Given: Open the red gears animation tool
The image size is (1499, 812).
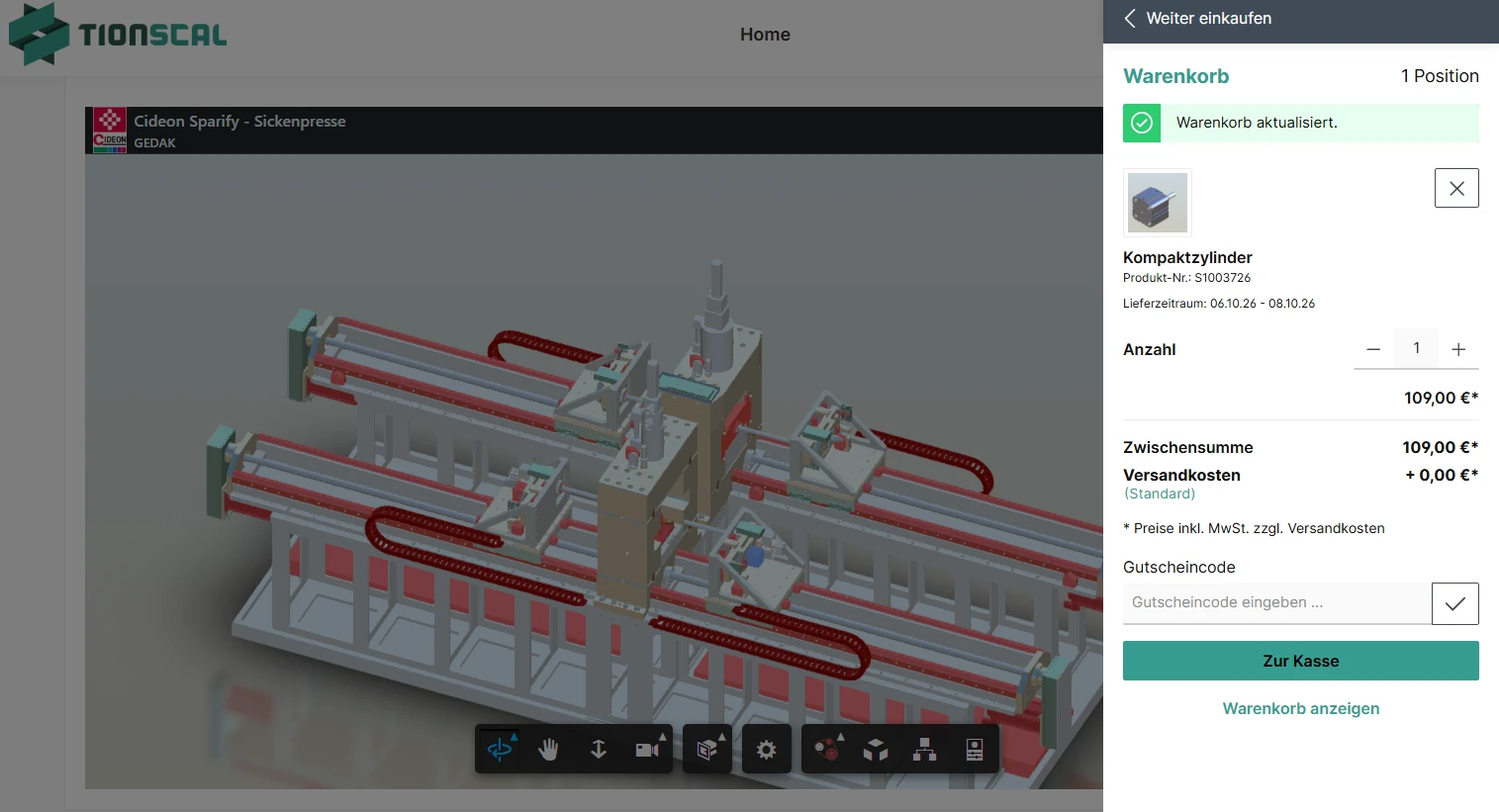Looking at the screenshot, I should (x=827, y=750).
